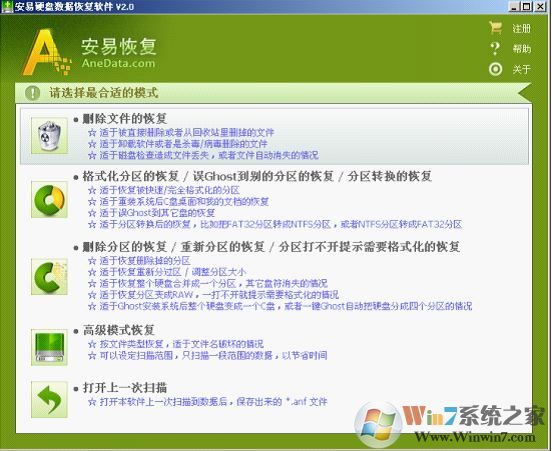Click the description about Ghost到其它盘 recovery
Image resolution: width=552 pixels, height=451 pixels.
[x=157, y=213]
